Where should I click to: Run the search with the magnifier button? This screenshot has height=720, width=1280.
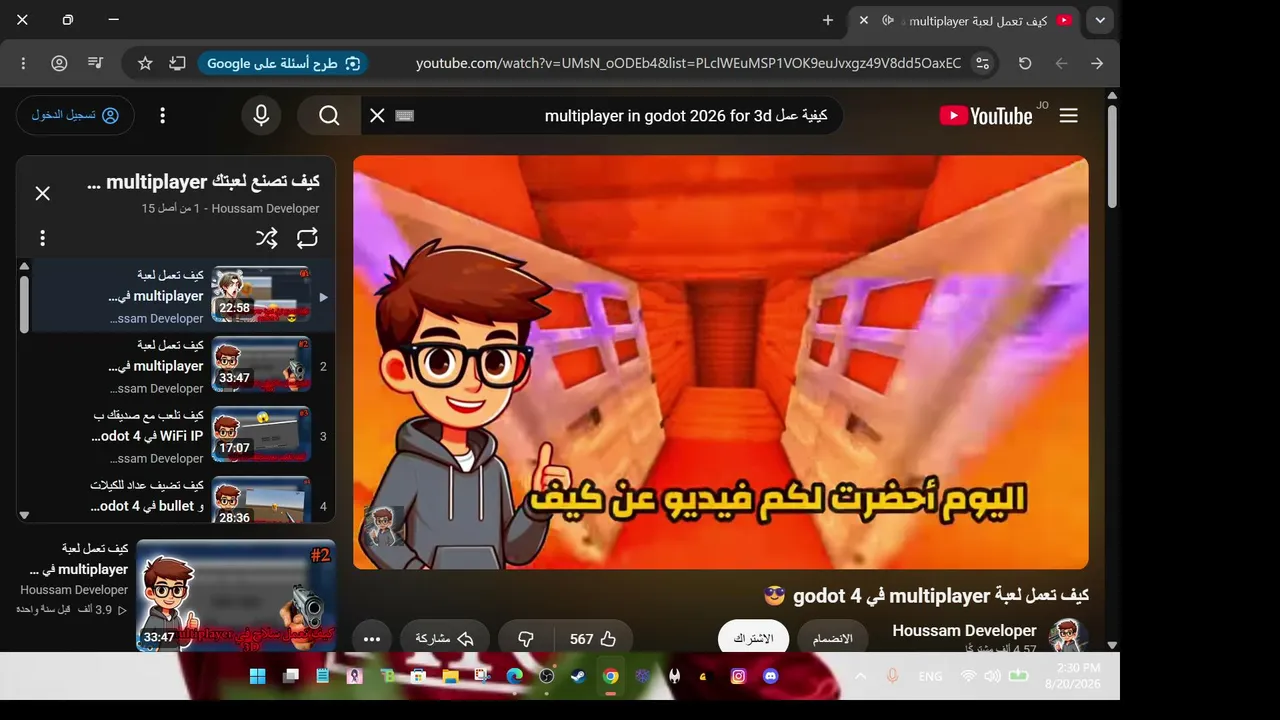pyautogui.click(x=329, y=116)
